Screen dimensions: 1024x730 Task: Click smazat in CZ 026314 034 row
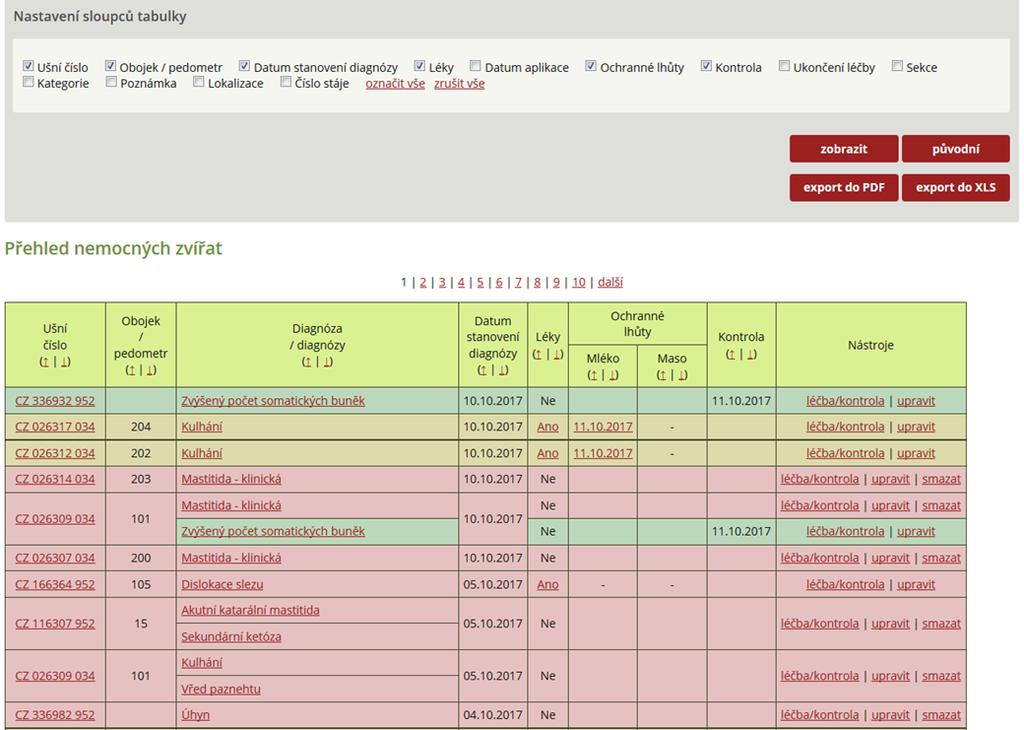(x=941, y=479)
